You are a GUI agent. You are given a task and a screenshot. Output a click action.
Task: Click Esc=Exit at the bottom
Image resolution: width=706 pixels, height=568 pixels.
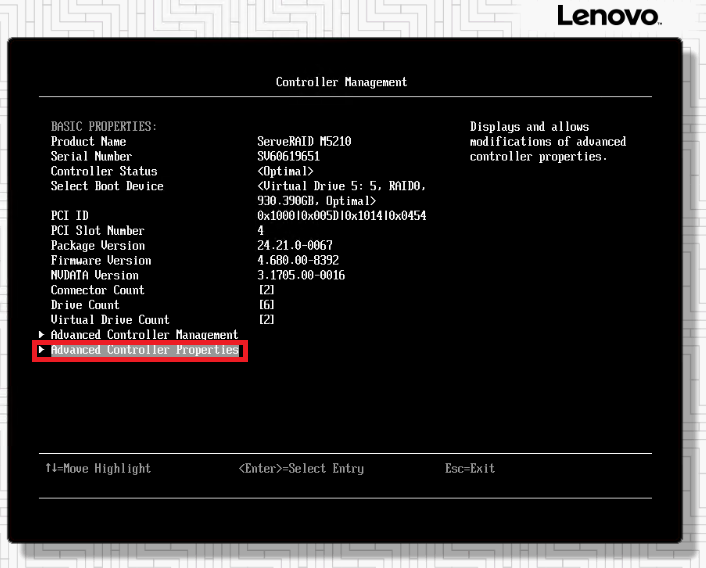click(x=470, y=469)
